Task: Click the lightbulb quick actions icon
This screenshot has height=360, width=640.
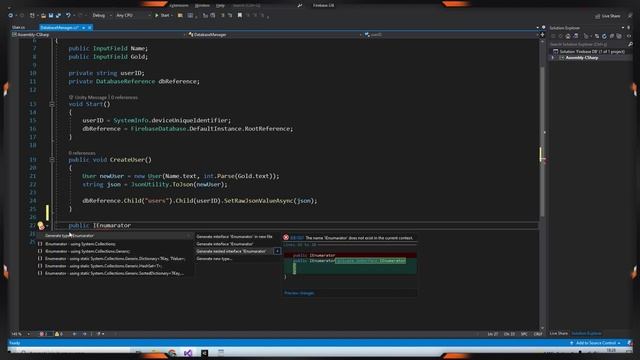Action: pos(41,225)
